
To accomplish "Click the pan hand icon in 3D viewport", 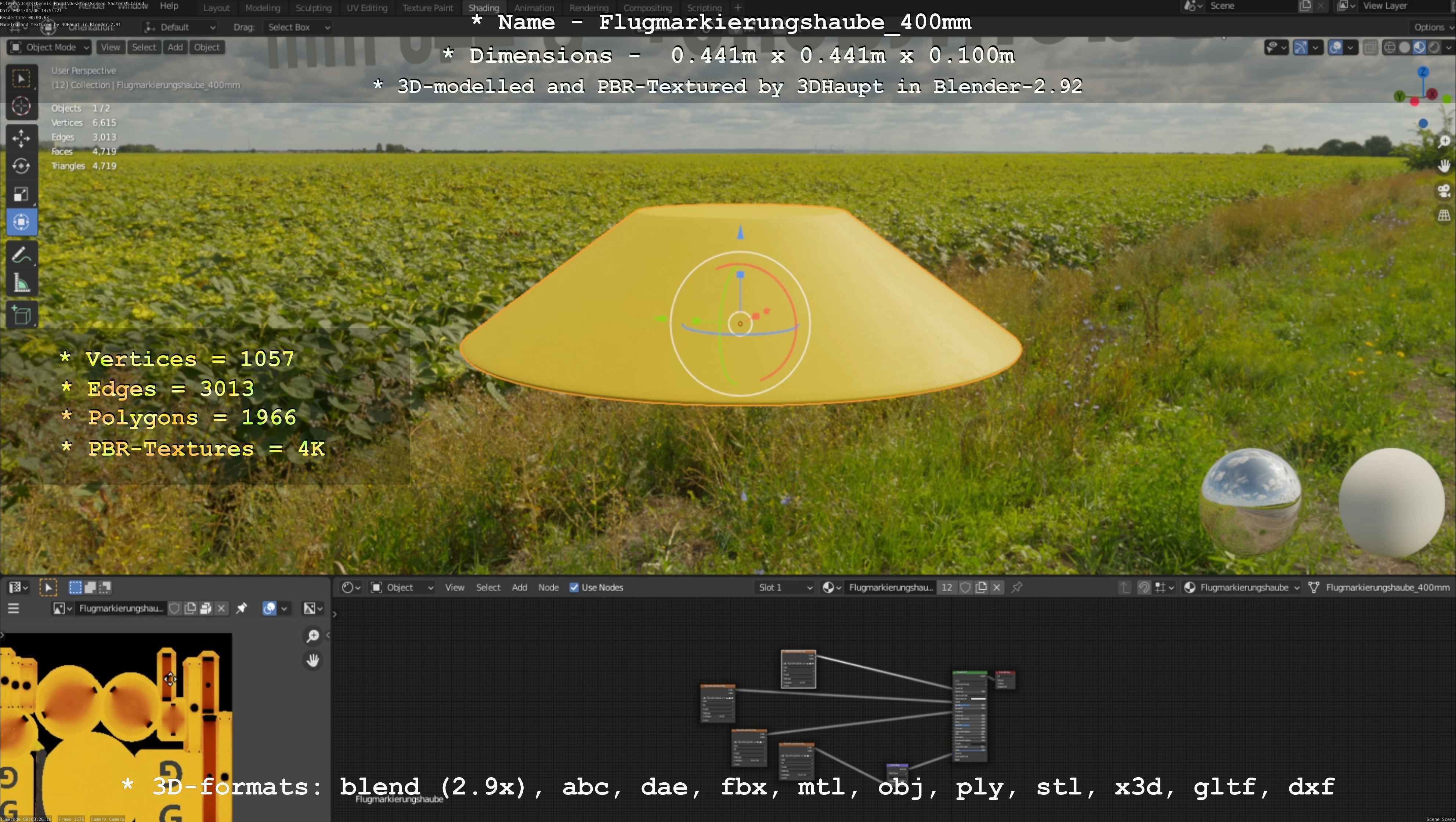I will [x=1444, y=166].
